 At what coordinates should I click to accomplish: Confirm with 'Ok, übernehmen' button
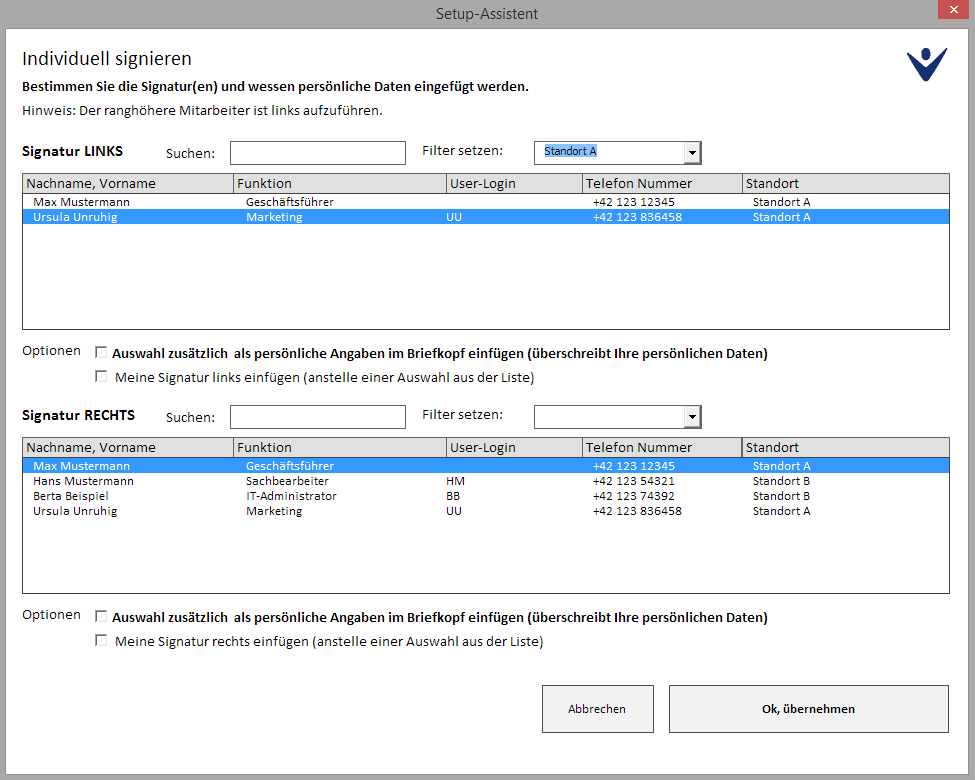(x=808, y=709)
